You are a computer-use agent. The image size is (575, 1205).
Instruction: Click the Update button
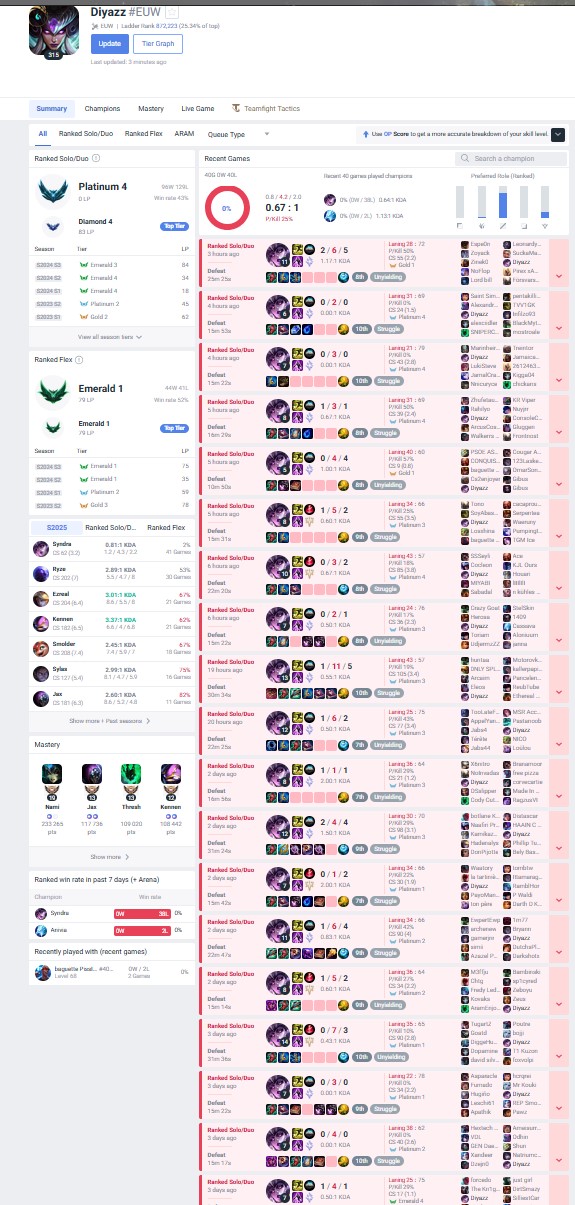click(x=109, y=43)
